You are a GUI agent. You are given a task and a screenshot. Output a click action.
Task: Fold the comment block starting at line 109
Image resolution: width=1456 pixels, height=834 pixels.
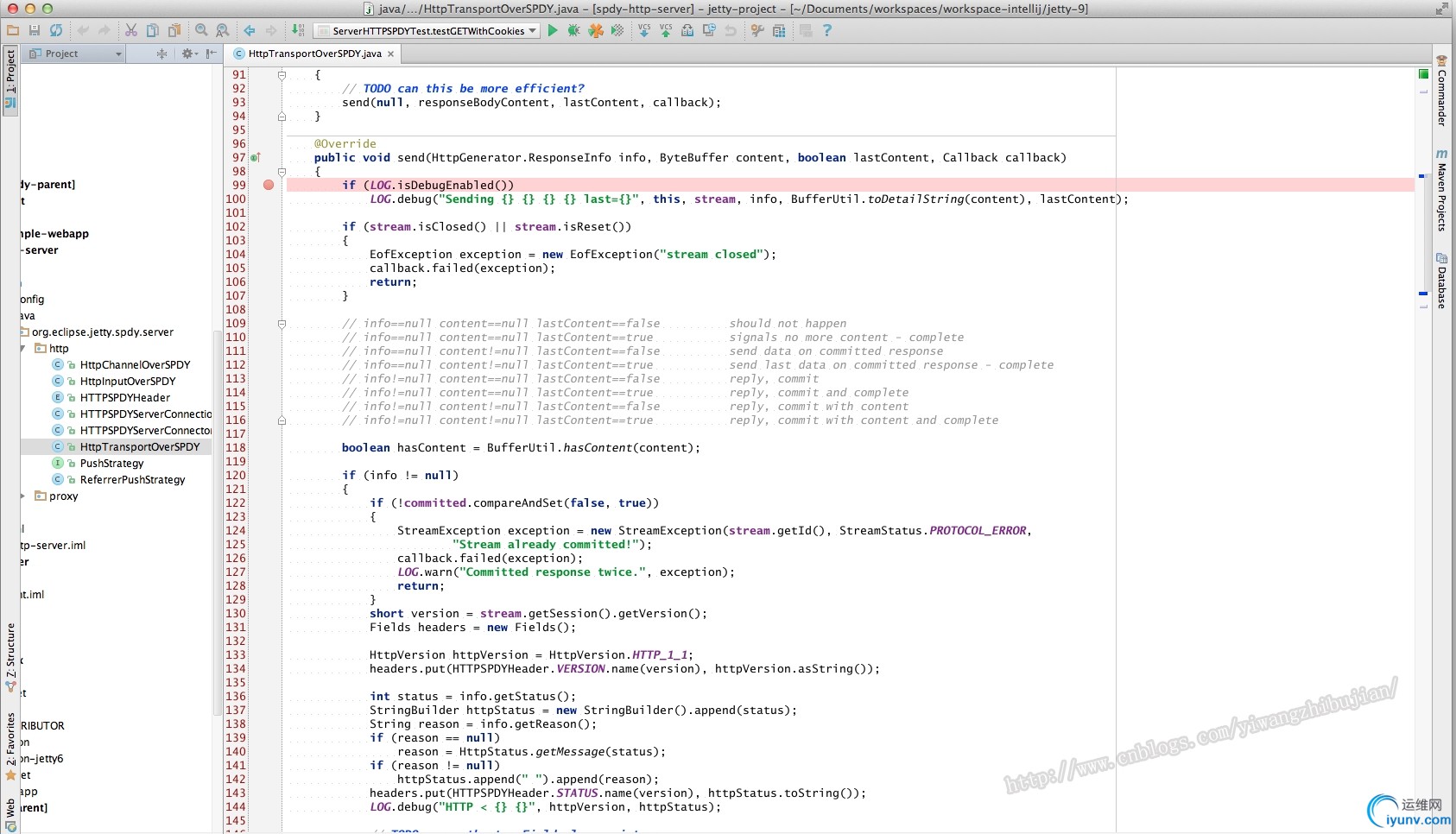point(282,324)
